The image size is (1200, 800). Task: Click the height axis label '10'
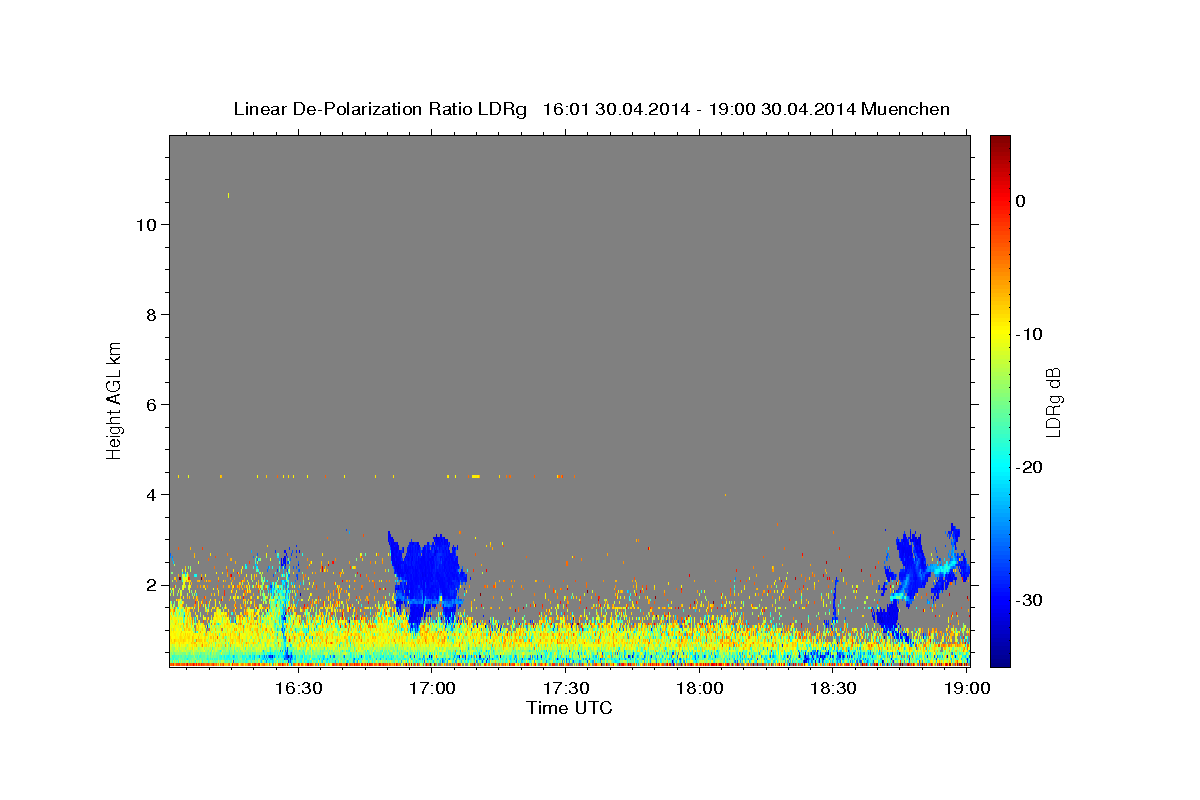tap(145, 225)
